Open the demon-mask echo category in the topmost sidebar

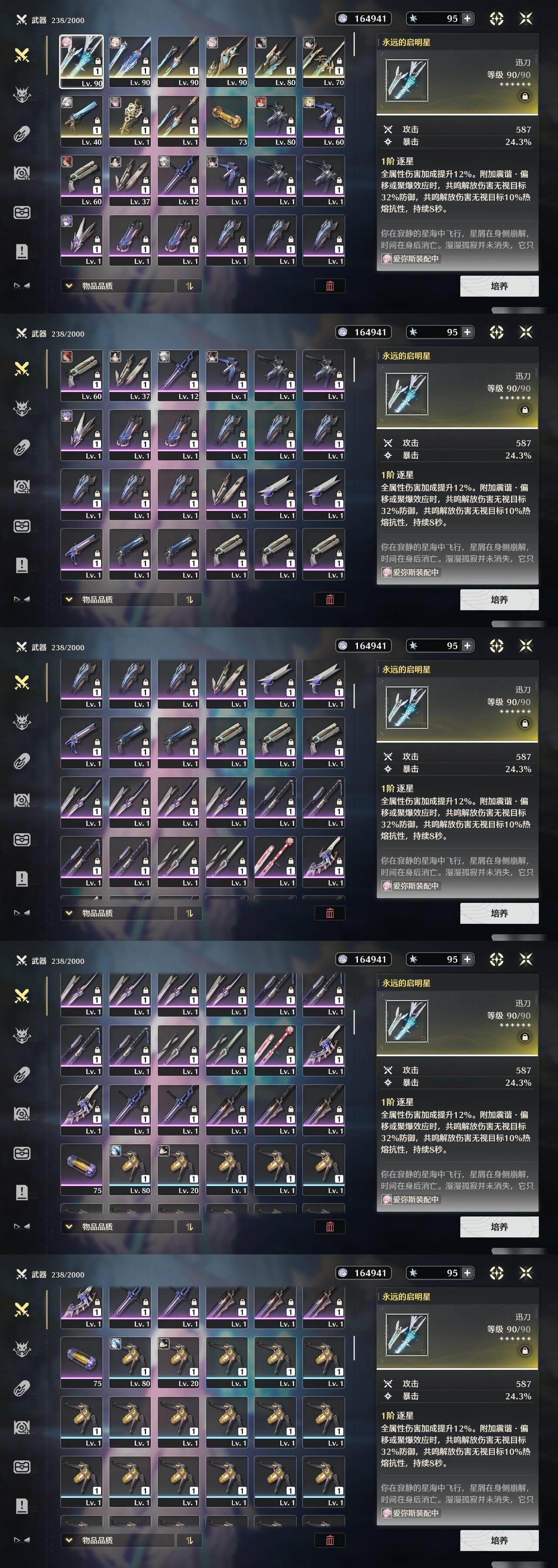pos(22,95)
